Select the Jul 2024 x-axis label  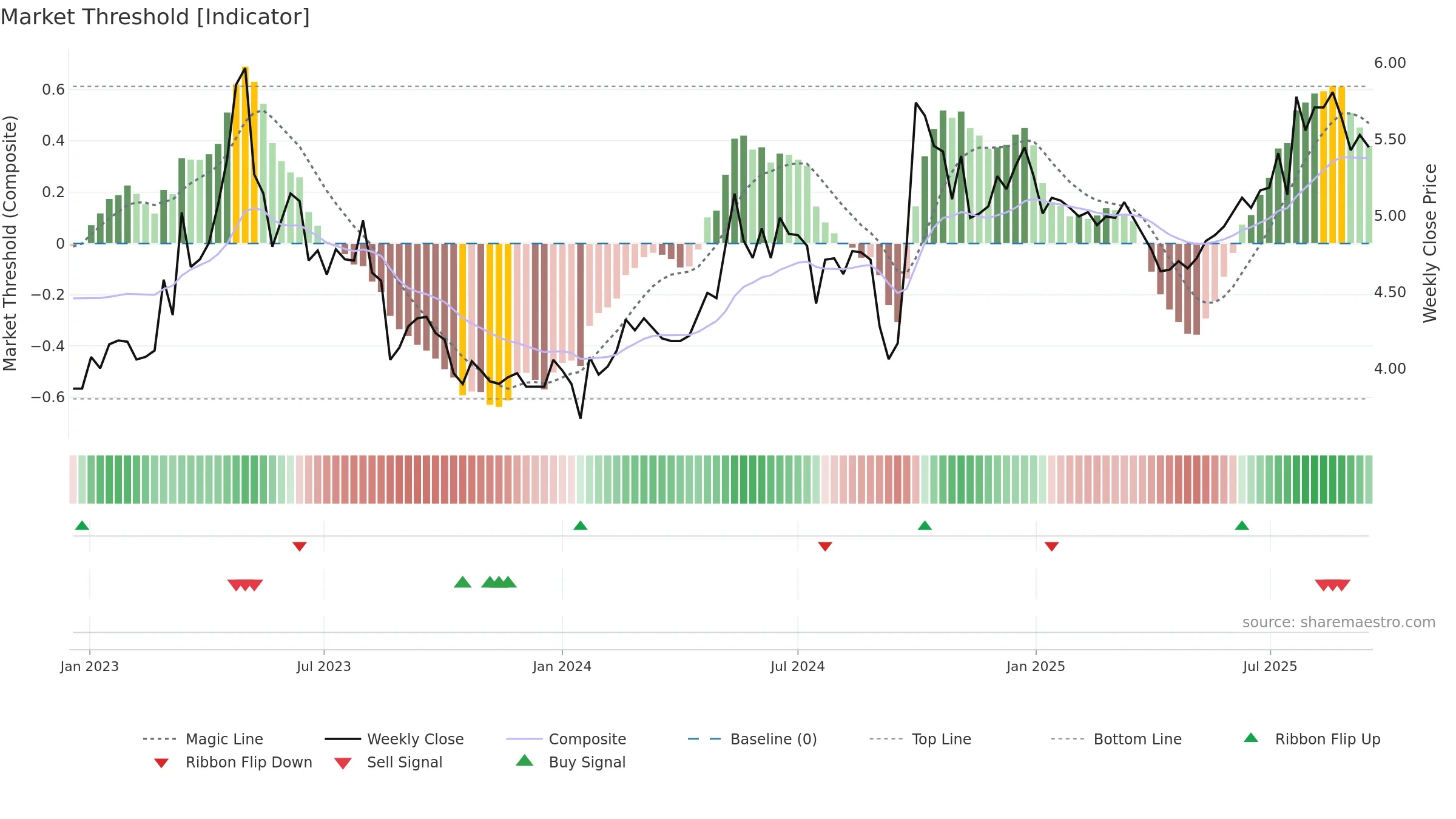pyautogui.click(x=798, y=666)
